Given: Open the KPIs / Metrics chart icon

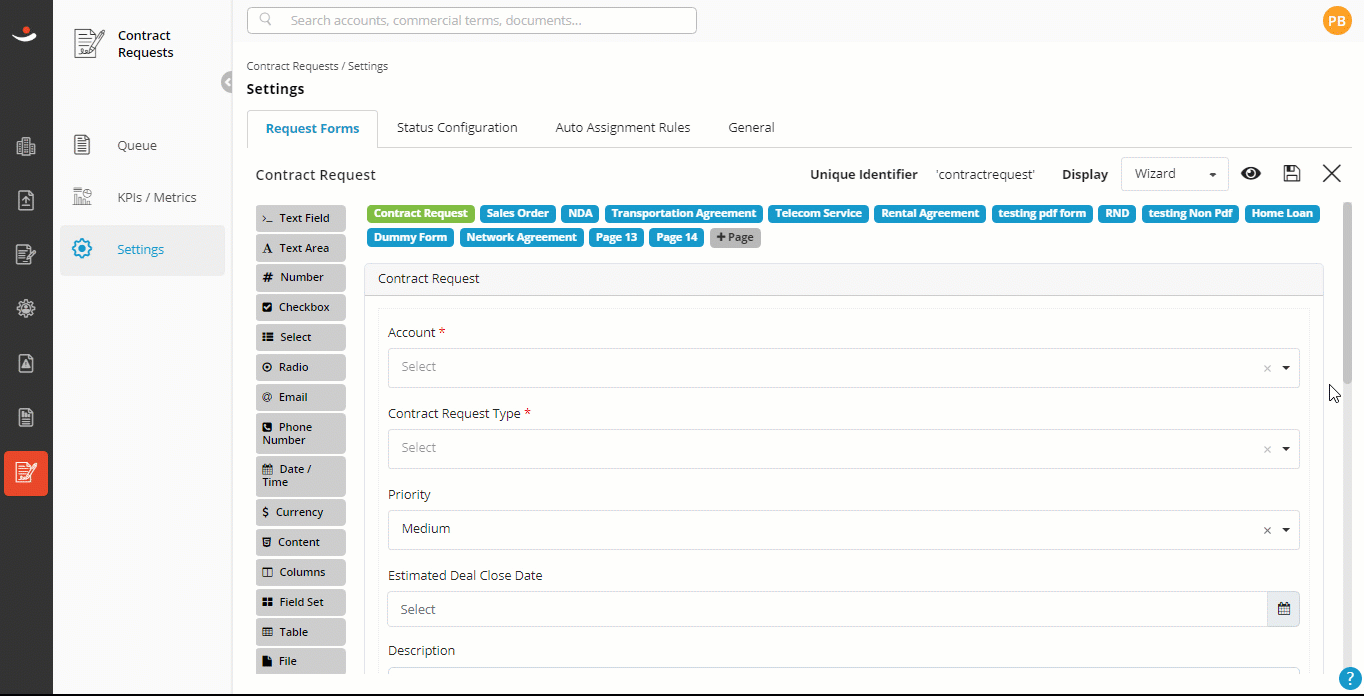Looking at the screenshot, I should click(82, 197).
